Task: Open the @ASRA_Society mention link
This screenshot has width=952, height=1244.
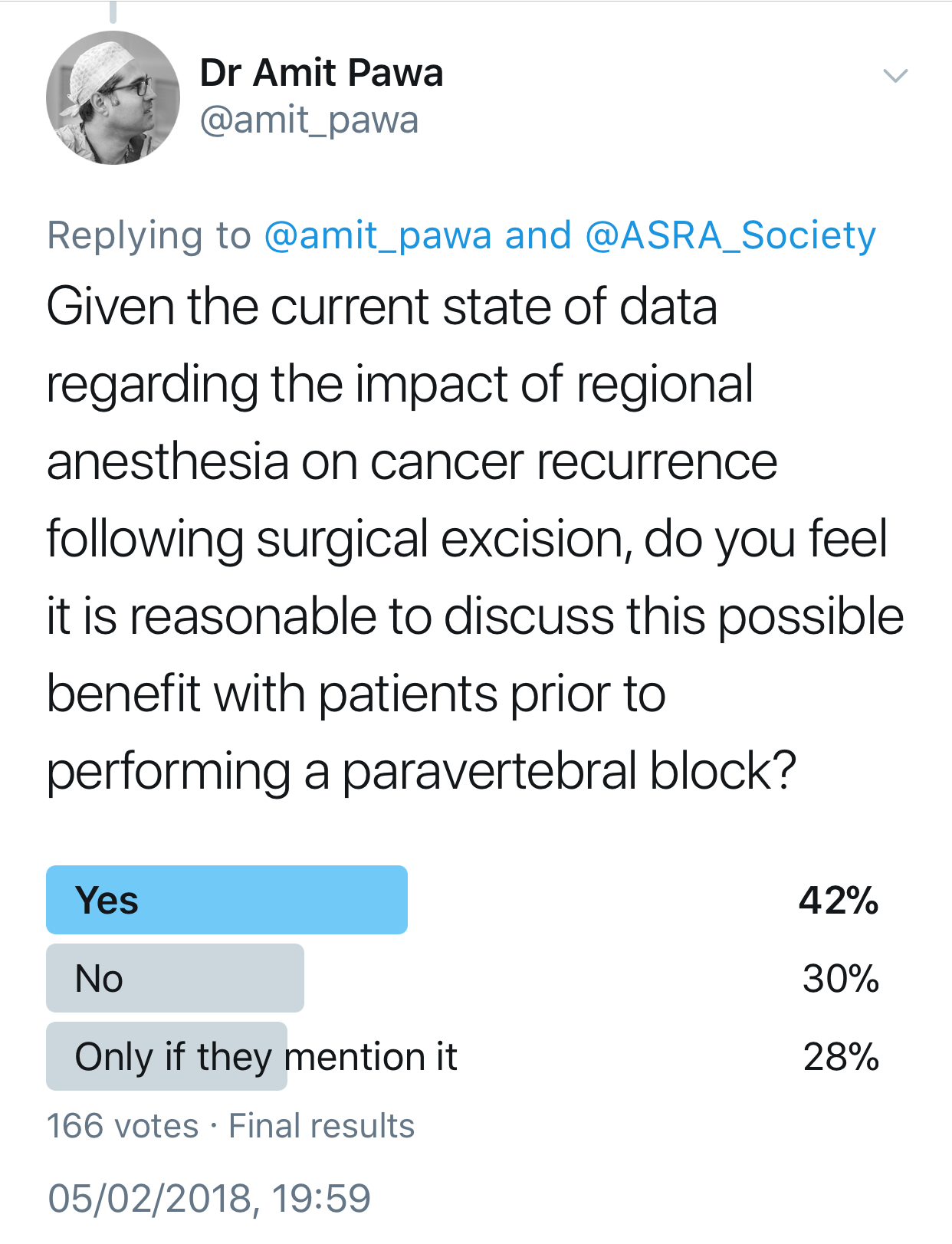Action: [730, 235]
